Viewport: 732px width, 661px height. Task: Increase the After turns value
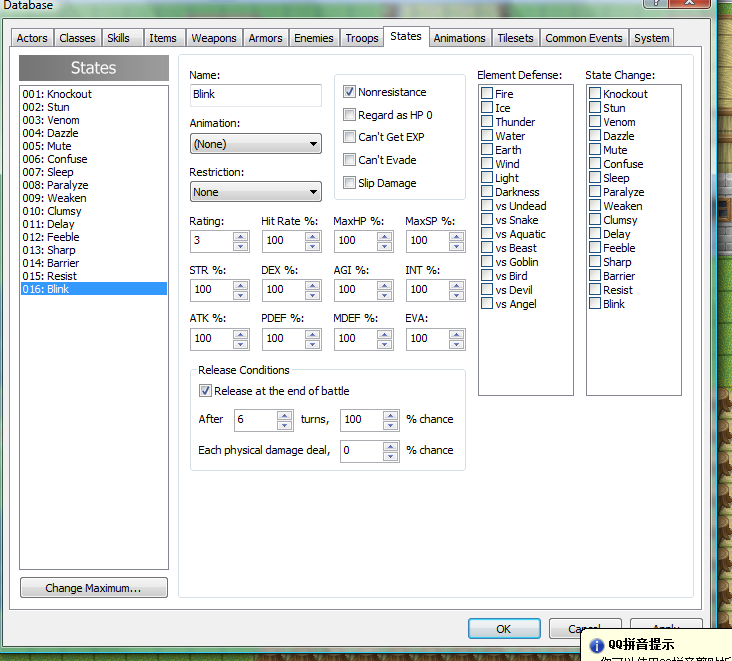pyautogui.click(x=284, y=415)
